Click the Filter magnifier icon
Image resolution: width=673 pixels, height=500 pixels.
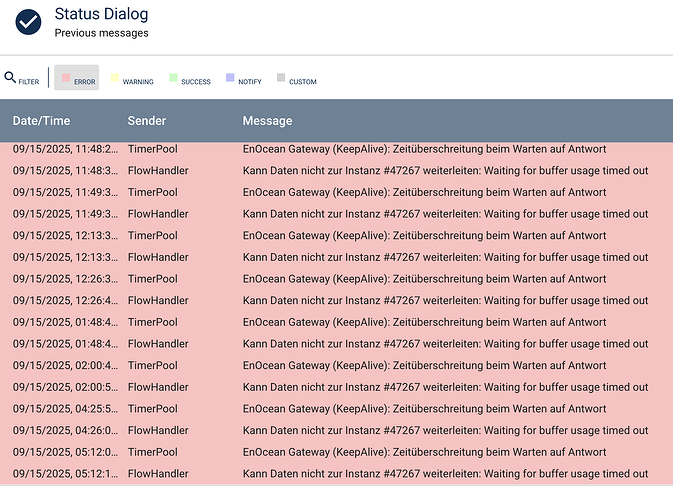click(10, 77)
